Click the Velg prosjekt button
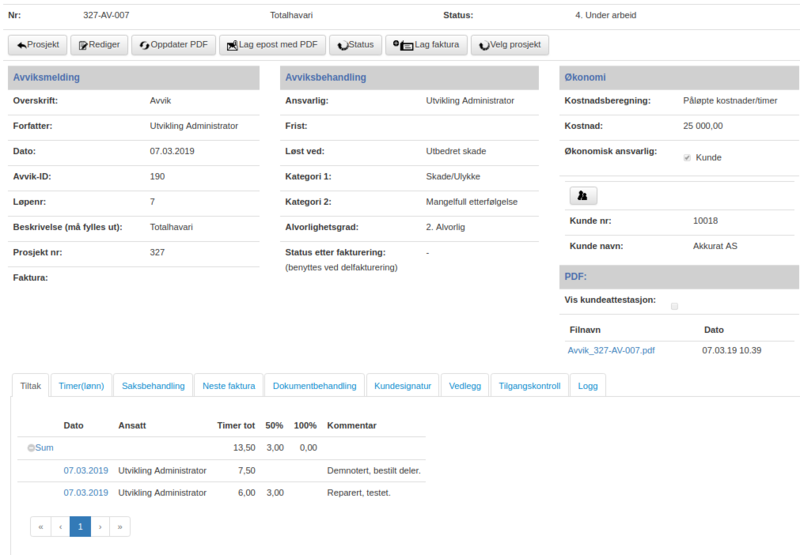Screen dimensions: 800x555 tap(509, 45)
